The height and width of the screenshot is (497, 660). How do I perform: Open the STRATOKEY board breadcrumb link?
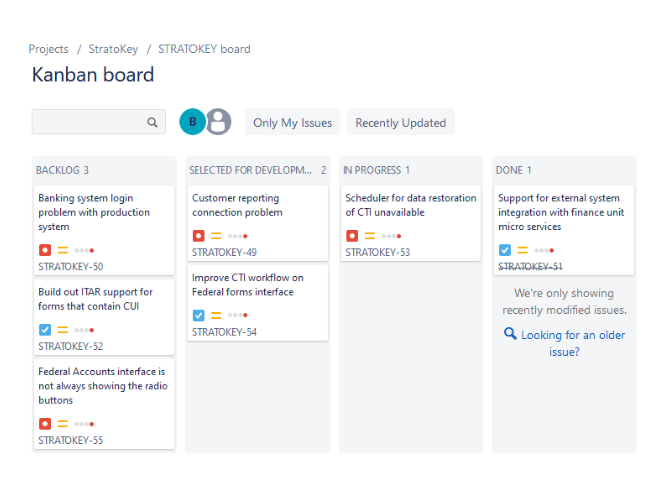204,49
